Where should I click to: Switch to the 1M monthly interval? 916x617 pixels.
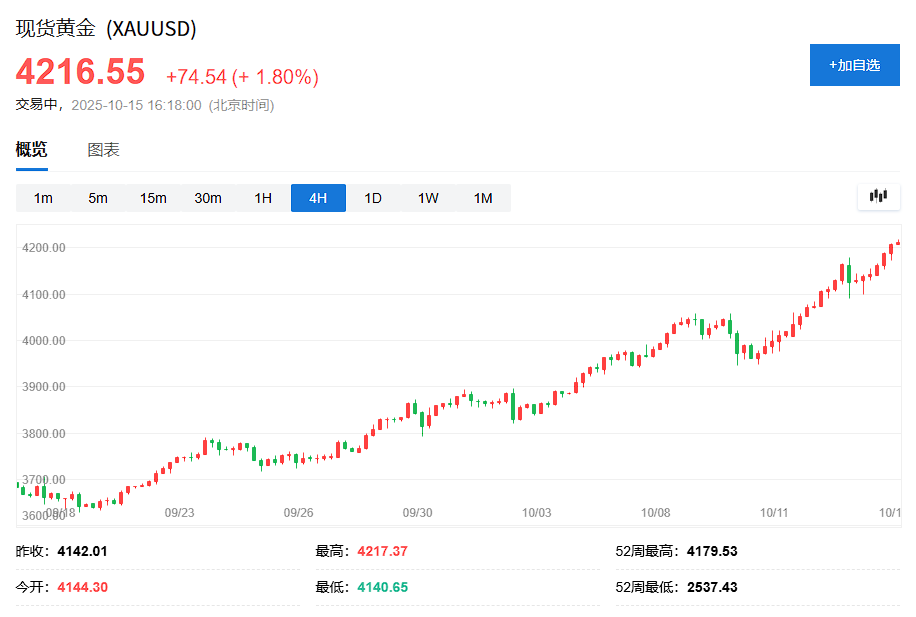[x=483, y=198]
